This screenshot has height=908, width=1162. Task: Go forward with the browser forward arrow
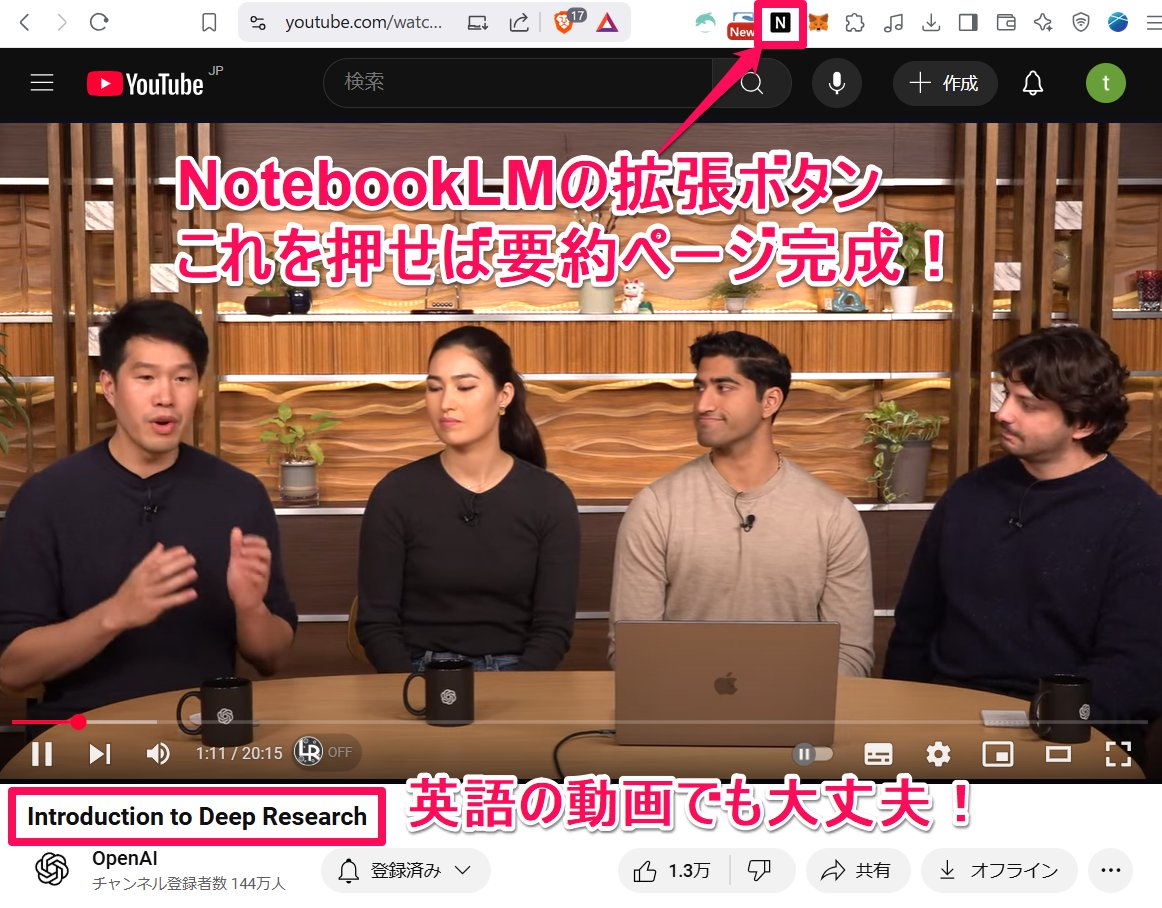pyautogui.click(x=62, y=22)
